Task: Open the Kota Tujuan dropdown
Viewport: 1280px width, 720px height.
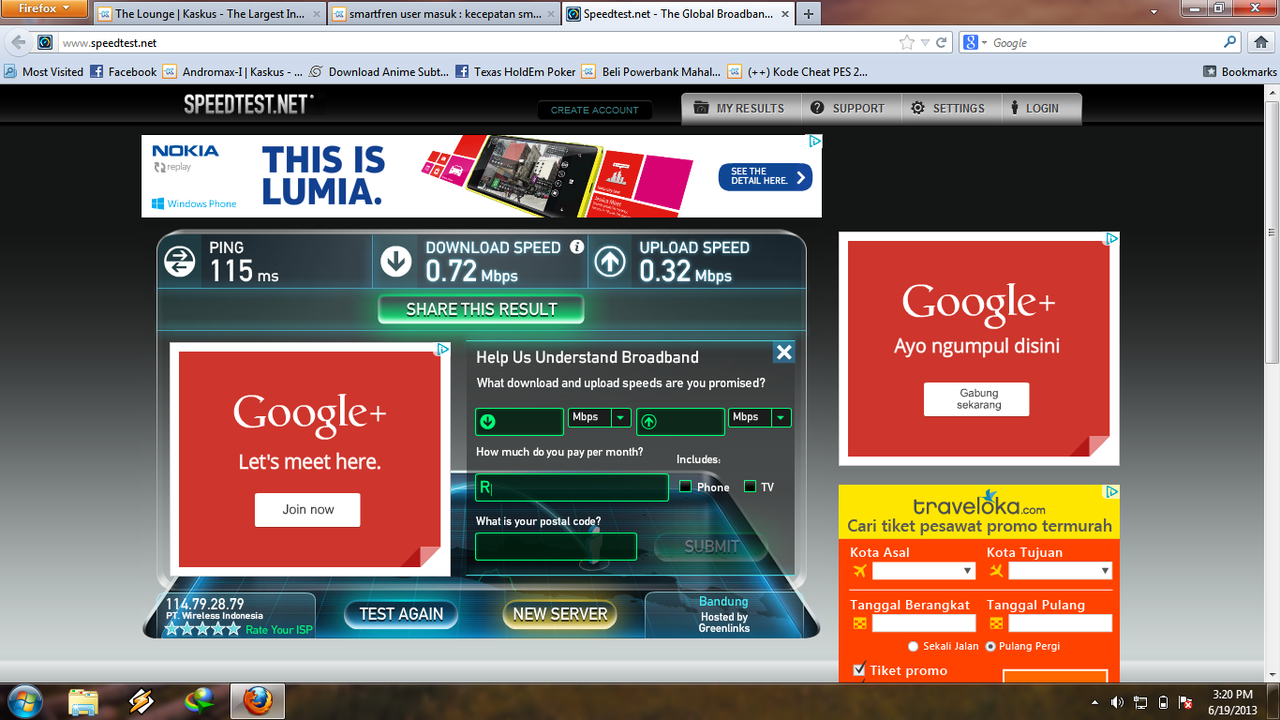Action: 1060,571
